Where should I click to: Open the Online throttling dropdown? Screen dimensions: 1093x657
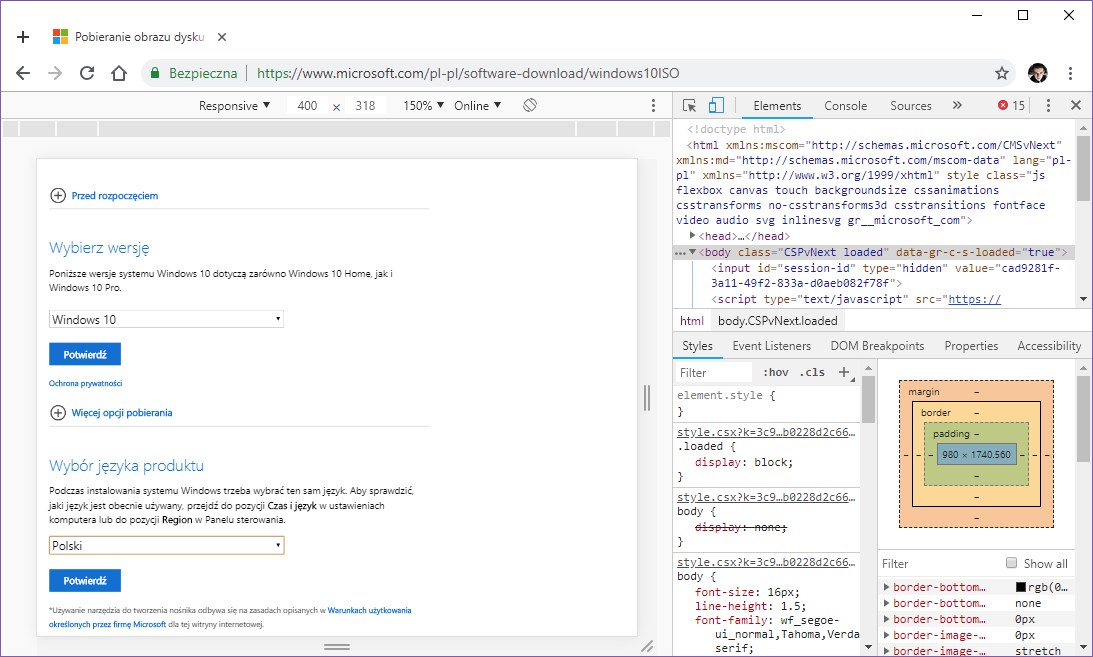pos(477,106)
